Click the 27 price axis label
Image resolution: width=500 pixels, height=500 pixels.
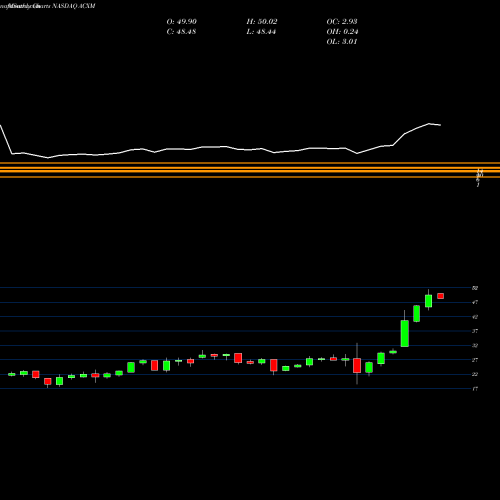[475, 360]
